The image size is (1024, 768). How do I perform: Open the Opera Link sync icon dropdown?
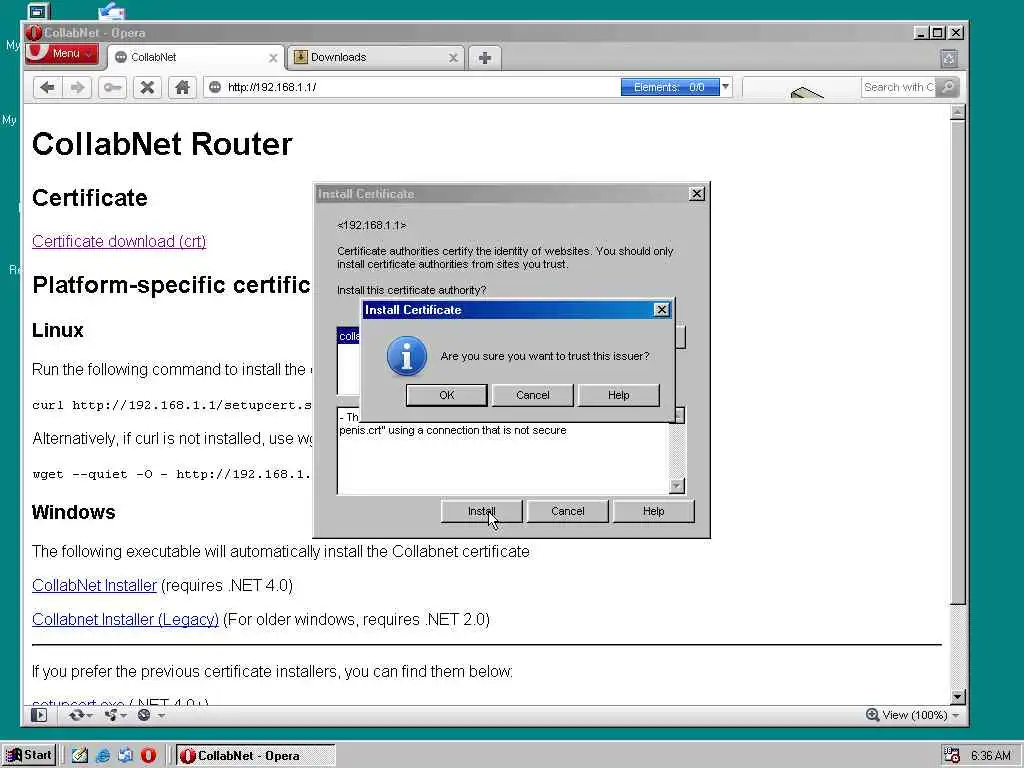[80, 715]
